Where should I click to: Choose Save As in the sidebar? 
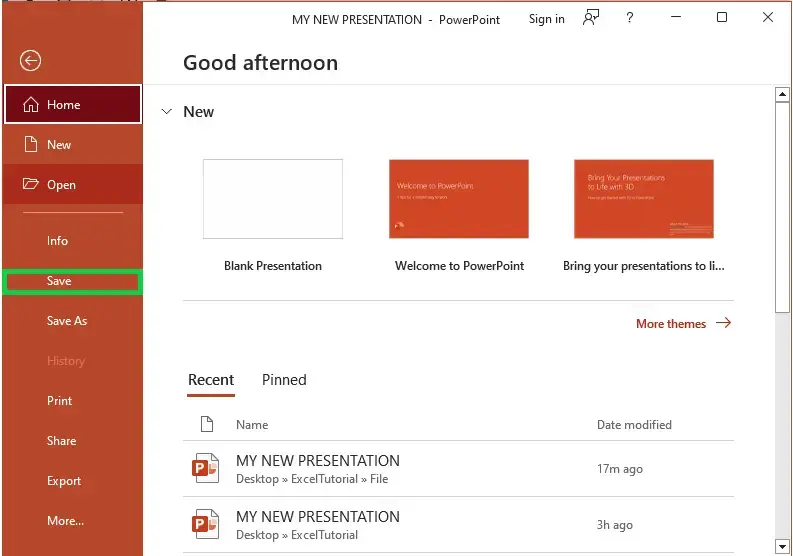coord(73,321)
